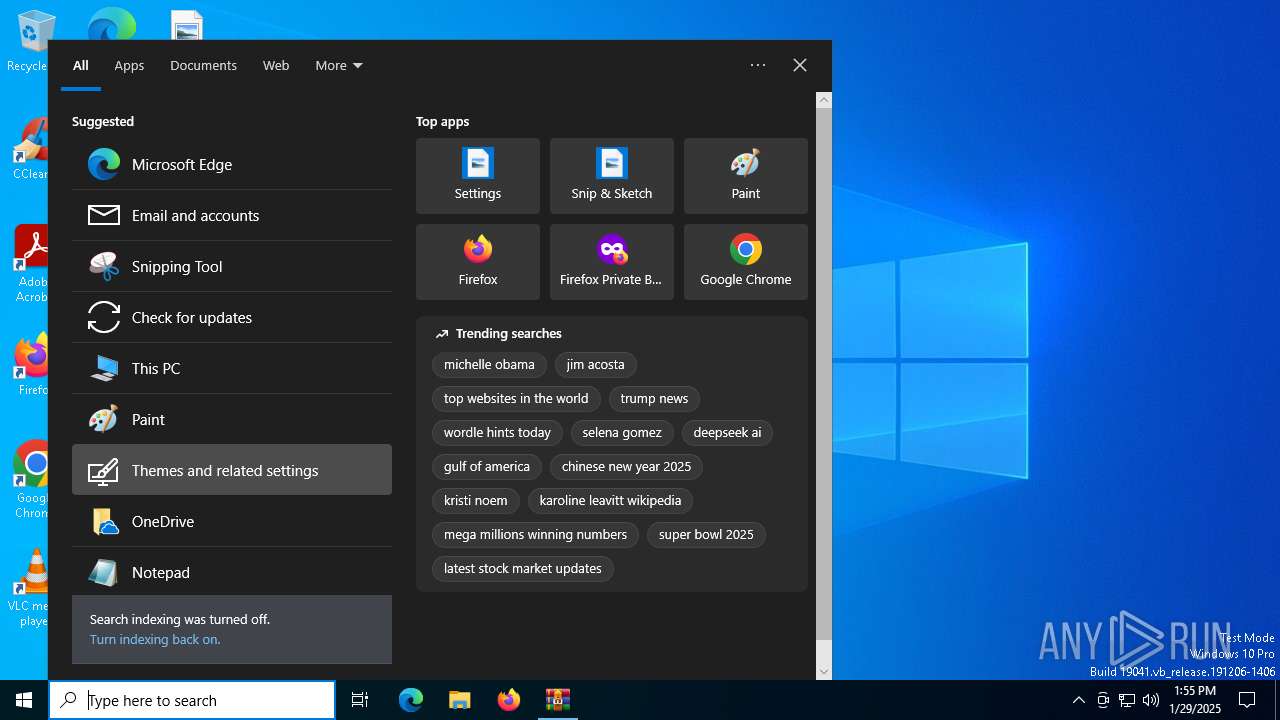Screen dimensions: 1280x720
Task: Launch Firefox tile in Top apps
Action: pyautogui.click(x=478, y=262)
